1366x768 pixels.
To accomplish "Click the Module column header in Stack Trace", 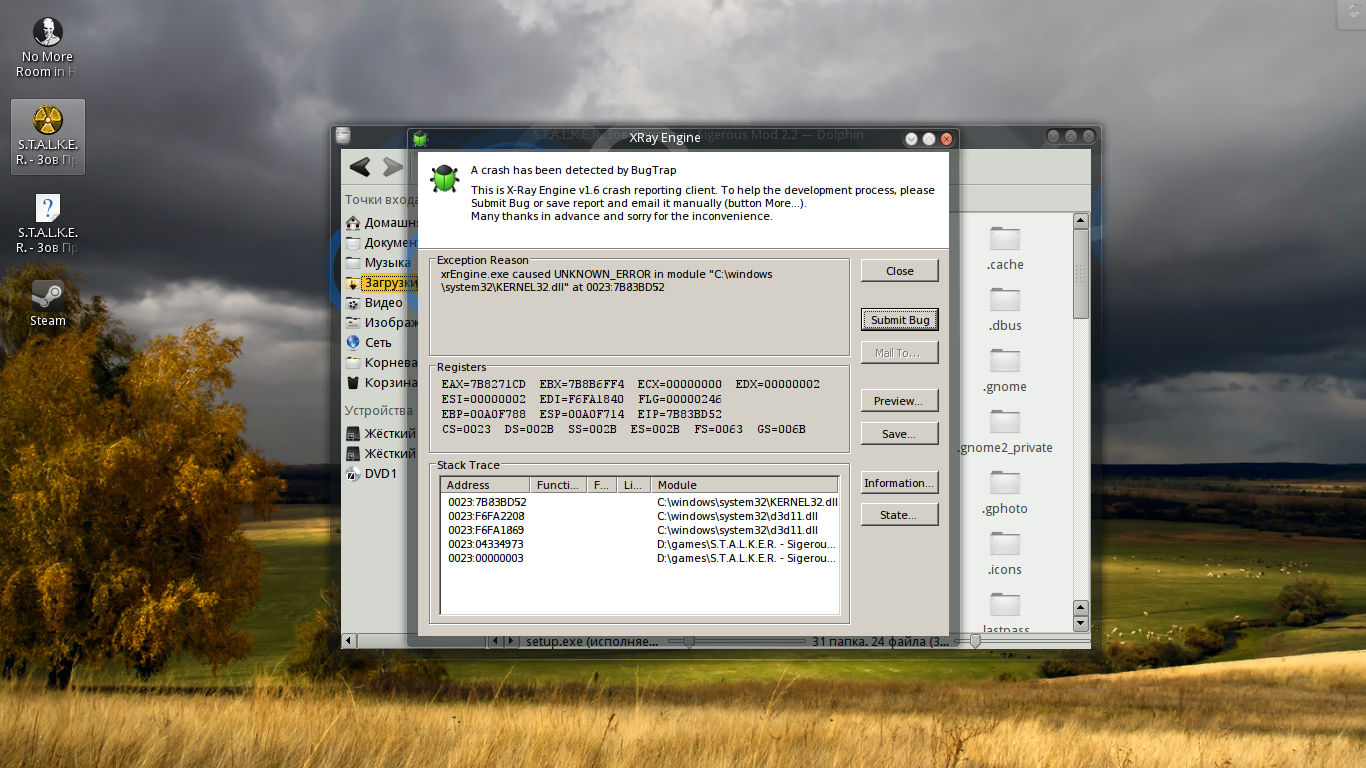I will click(745, 485).
